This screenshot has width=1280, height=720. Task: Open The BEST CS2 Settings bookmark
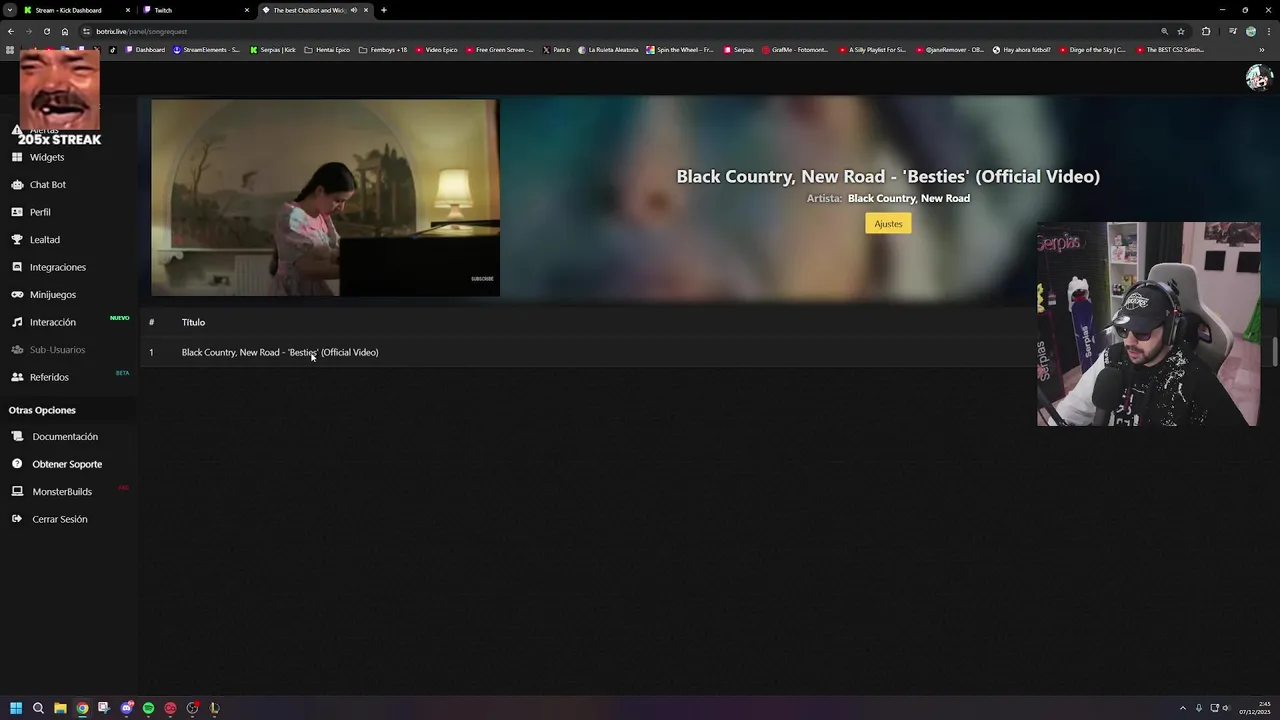click(1170, 50)
